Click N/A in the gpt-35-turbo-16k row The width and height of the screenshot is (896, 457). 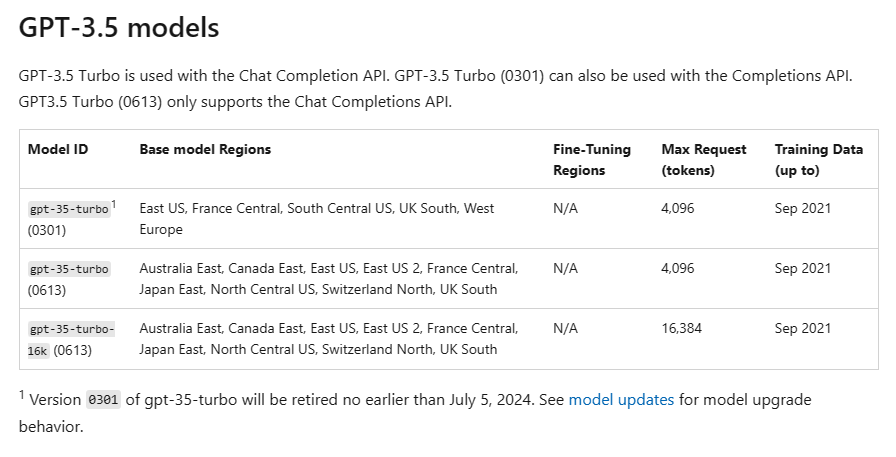tap(565, 328)
